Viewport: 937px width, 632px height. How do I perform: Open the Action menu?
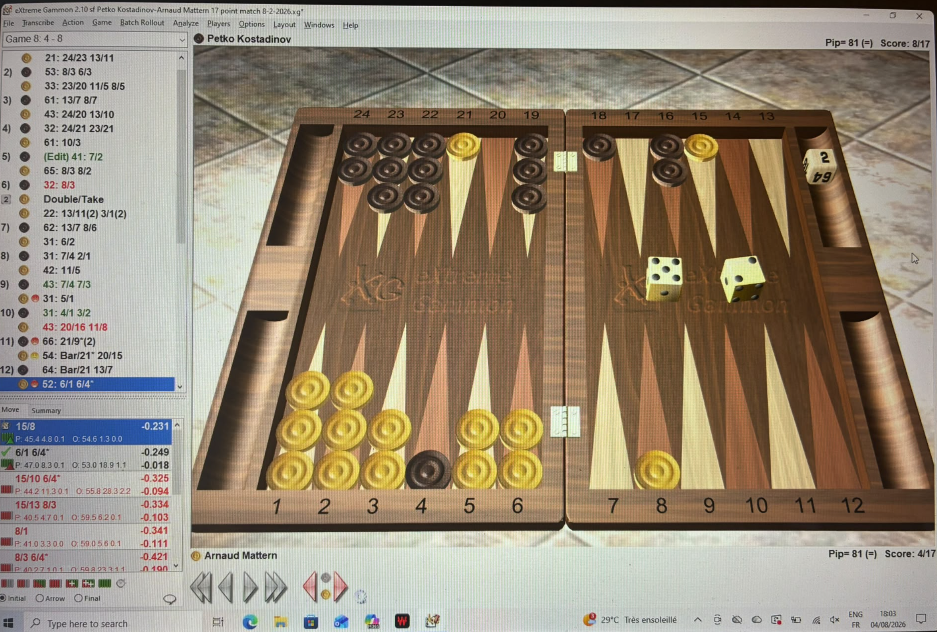pos(73,23)
